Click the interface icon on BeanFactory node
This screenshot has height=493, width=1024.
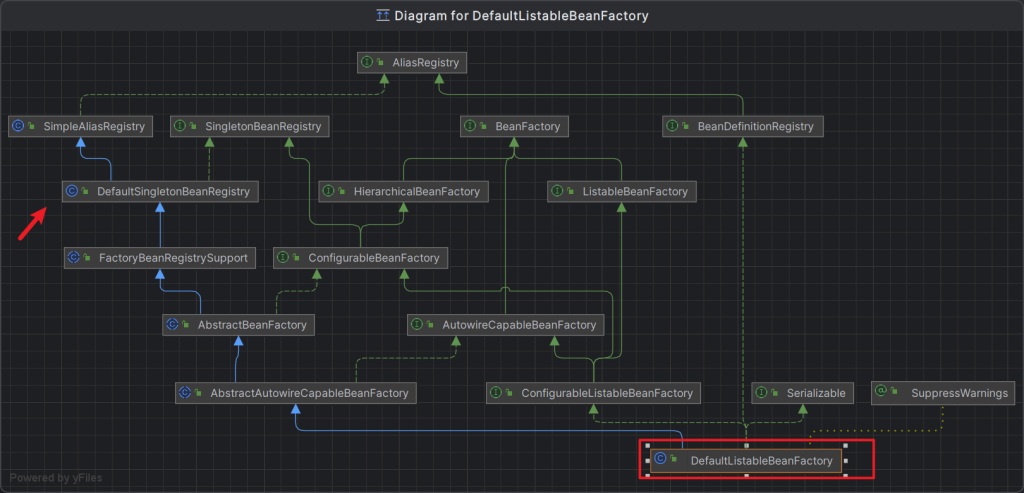(x=470, y=126)
